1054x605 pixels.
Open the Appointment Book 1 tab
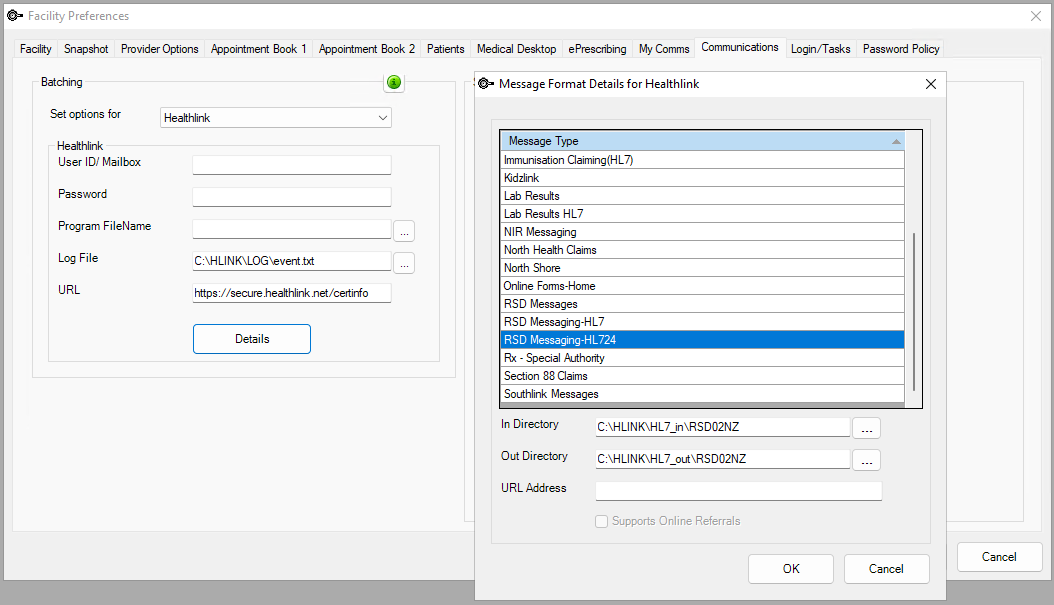click(x=259, y=49)
